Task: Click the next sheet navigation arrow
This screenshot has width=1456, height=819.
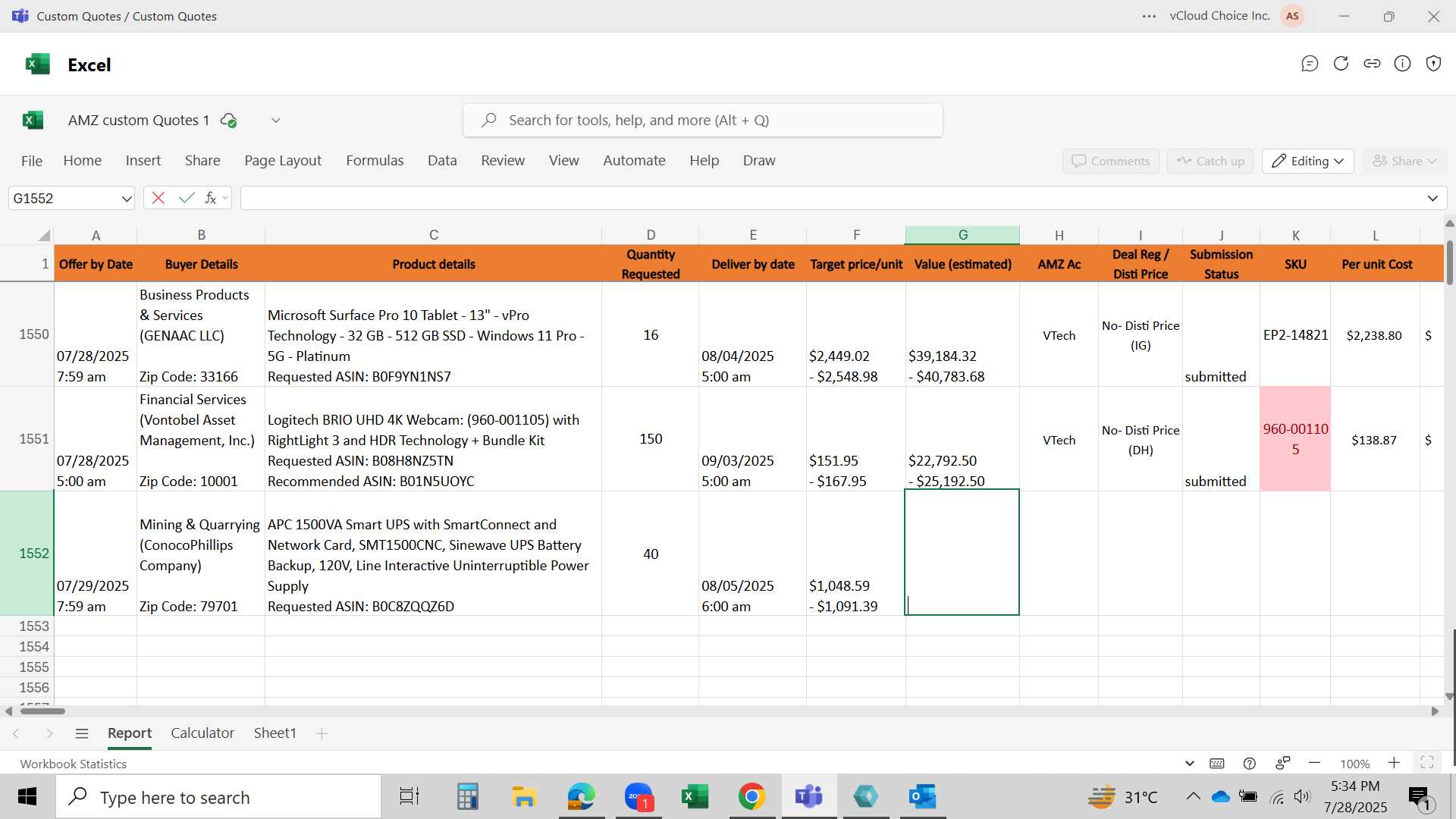Action: (49, 733)
